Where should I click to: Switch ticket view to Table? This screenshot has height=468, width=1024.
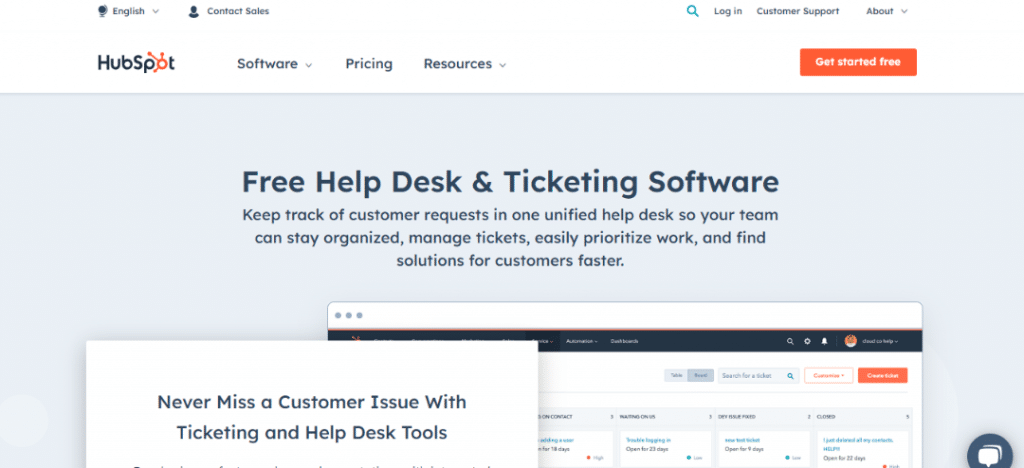click(x=676, y=375)
